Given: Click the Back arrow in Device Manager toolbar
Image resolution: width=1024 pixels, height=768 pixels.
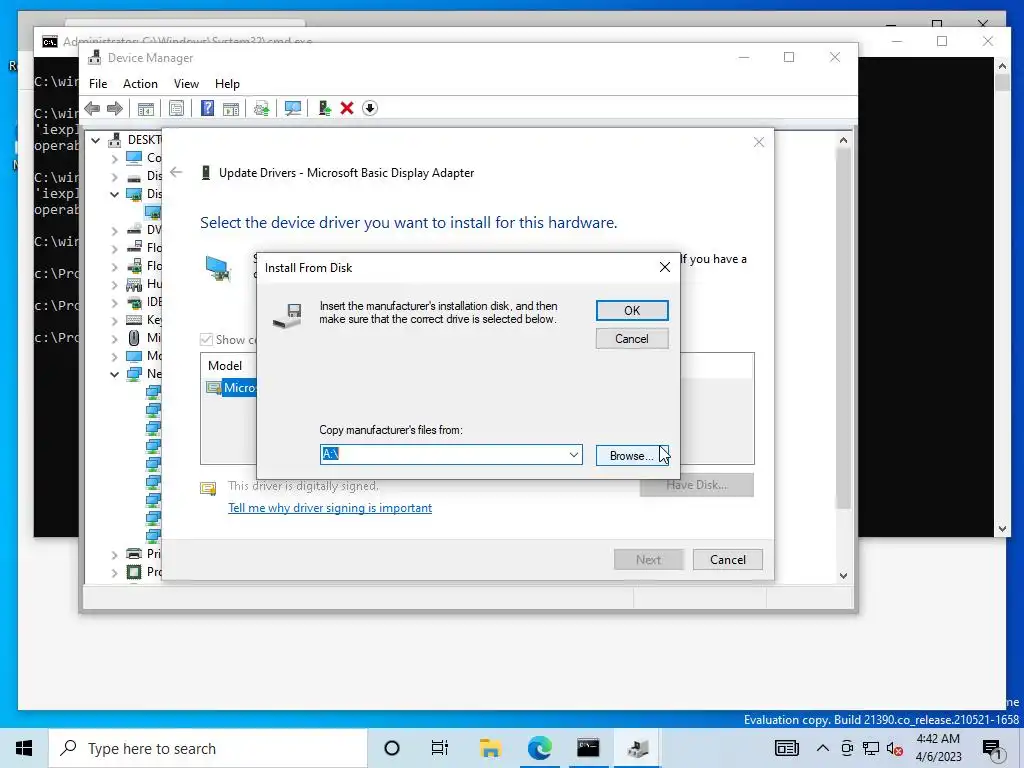Looking at the screenshot, I should click(92, 108).
